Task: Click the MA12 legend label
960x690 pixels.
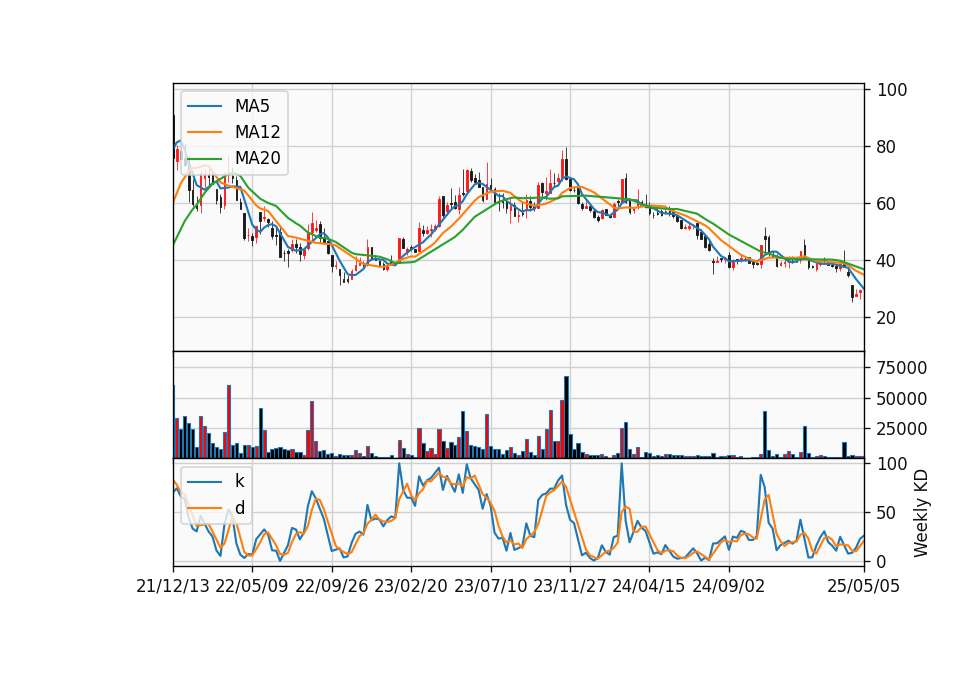Action: tap(257, 132)
